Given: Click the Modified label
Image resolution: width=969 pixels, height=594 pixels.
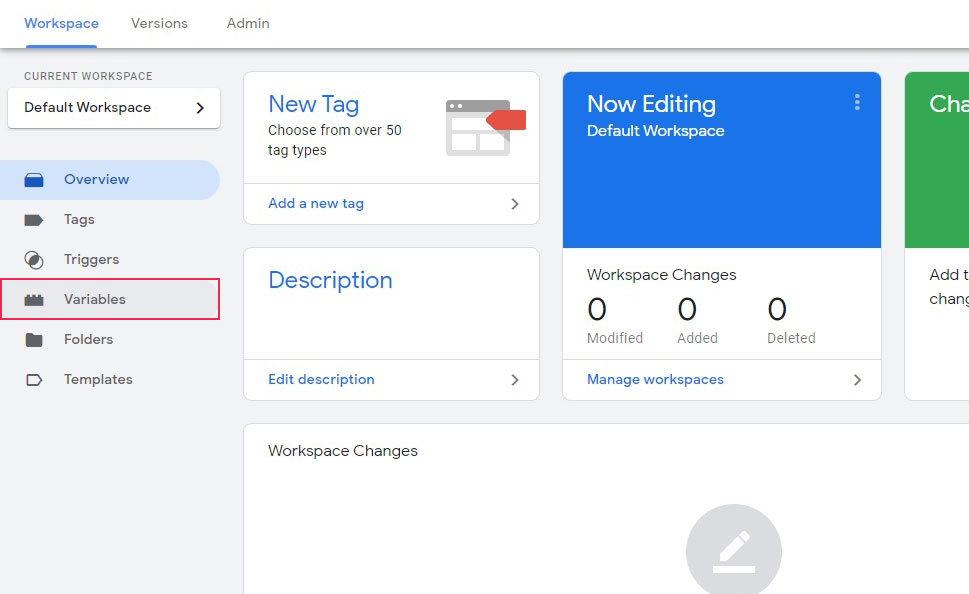Looking at the screenshot, I should point(615,338).
